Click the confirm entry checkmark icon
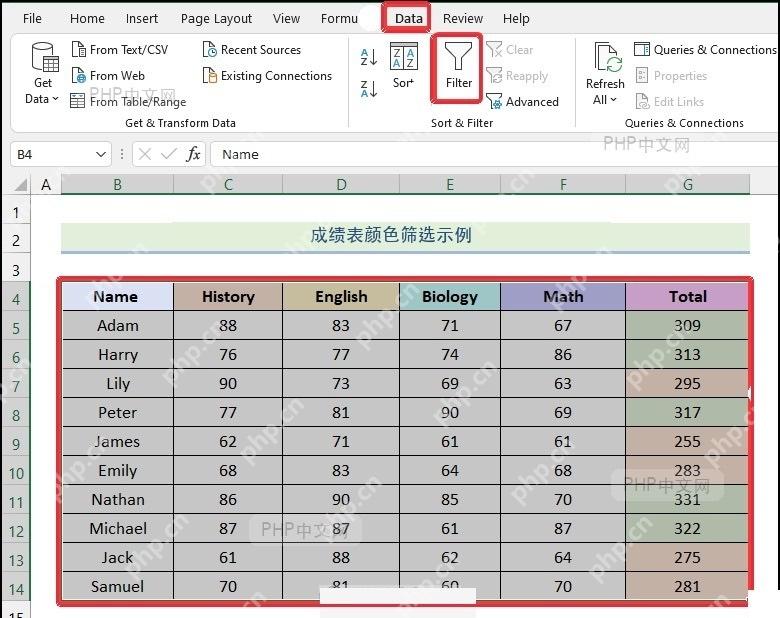Viewport: 780px width, 618px height. pyautogui.click(x=169, y=154)
